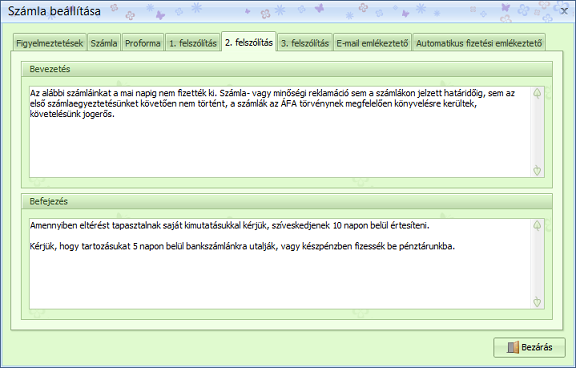The height and width of the screenshot is (368, 576).
Task: Select the 2. felszólítás tab
Action: (x=249, y=42)
